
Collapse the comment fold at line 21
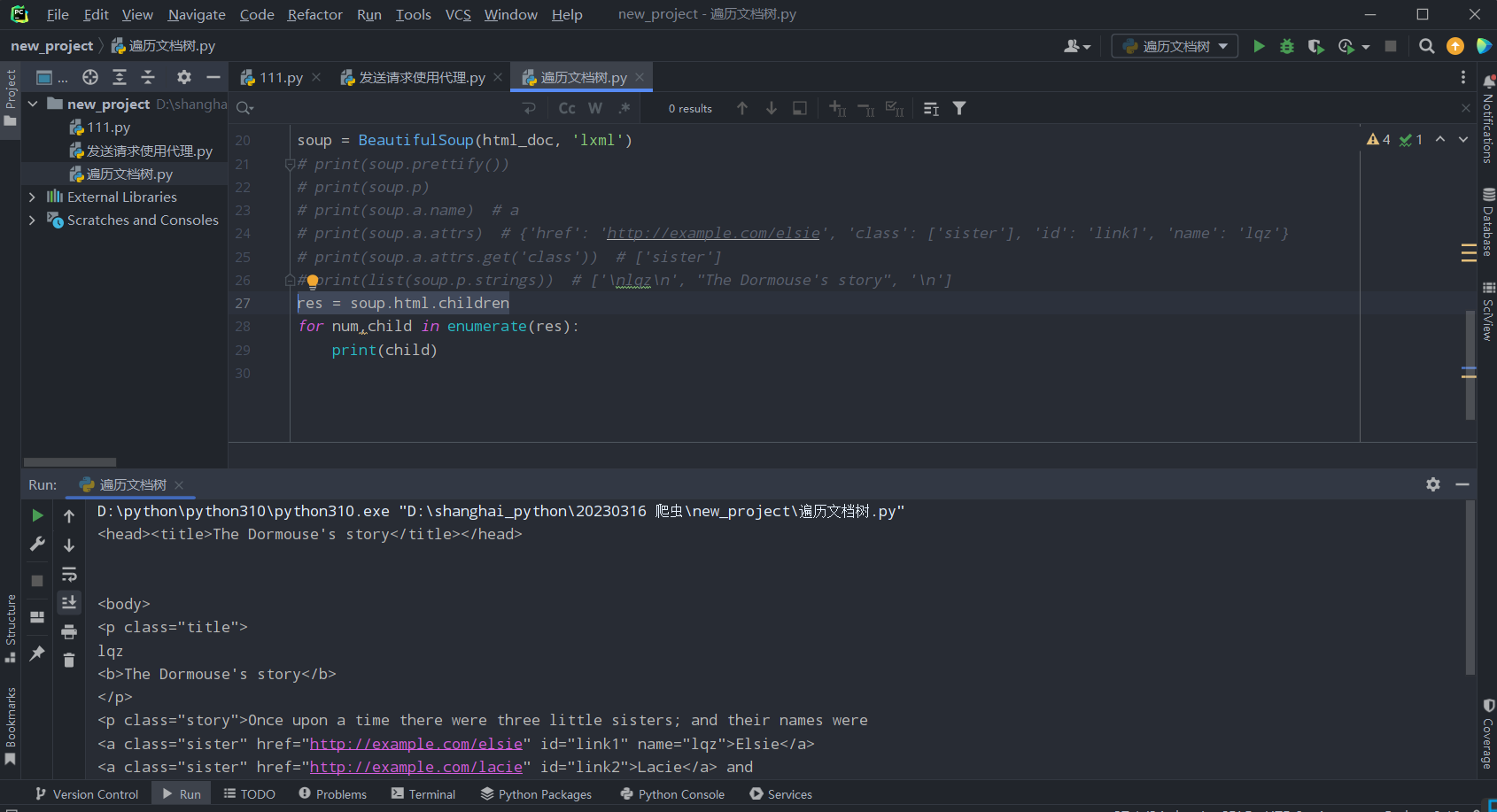[290, 164]
